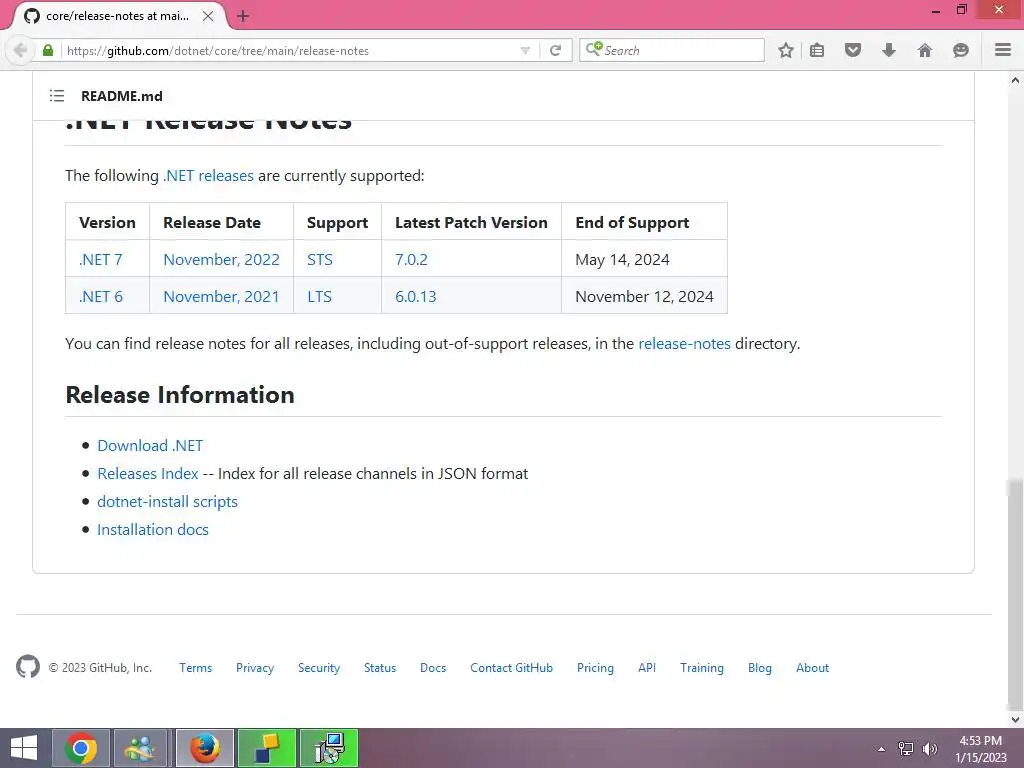The image size is (1024, 768).
Task: Open the release-notes directory link
Action: click(684, 344)
